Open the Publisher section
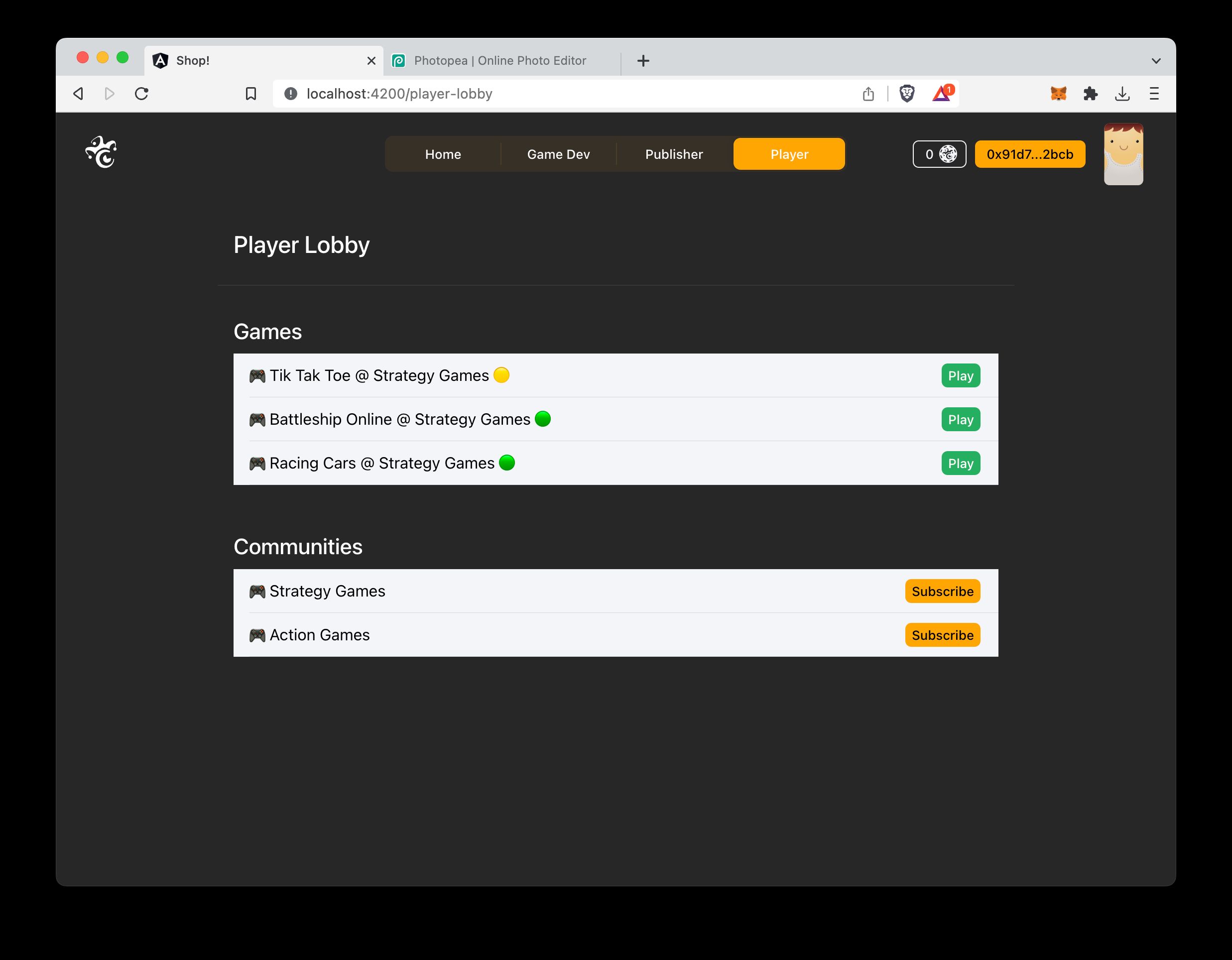 coord(674,154)
